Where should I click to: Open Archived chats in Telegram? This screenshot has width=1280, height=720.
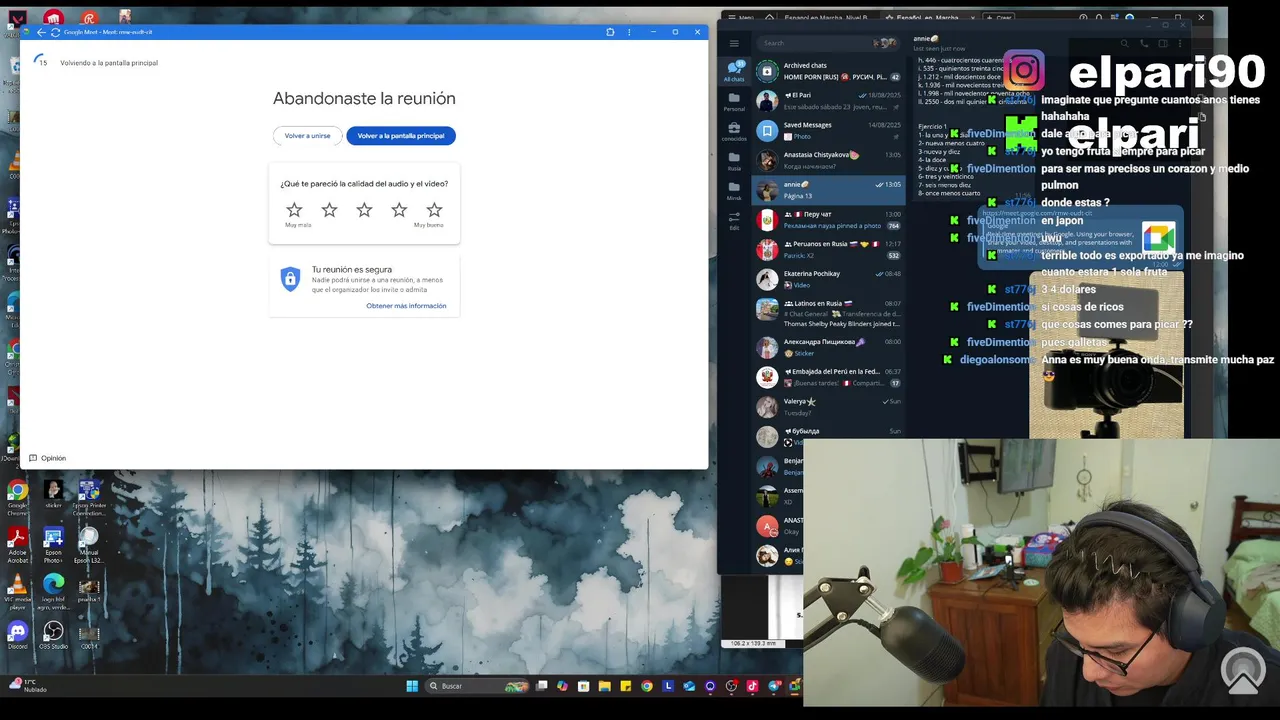(x=828, y=71)
